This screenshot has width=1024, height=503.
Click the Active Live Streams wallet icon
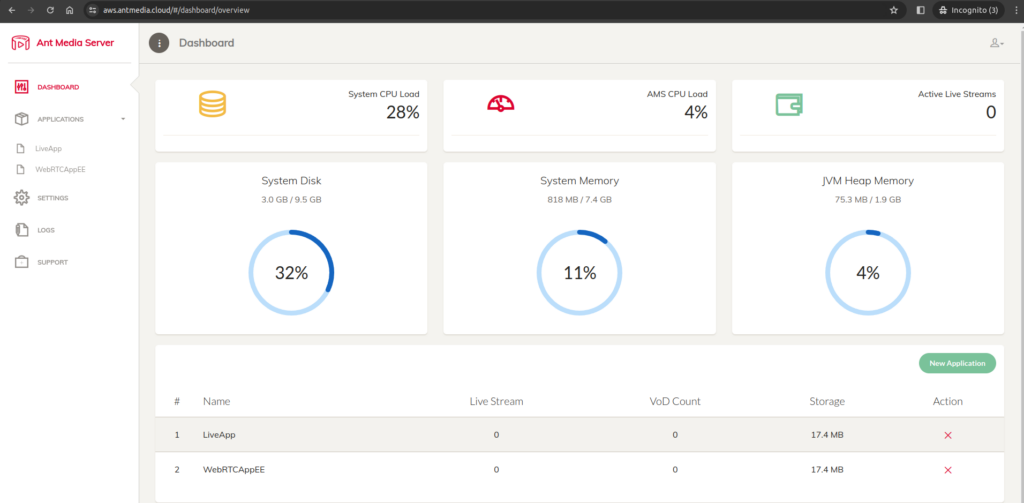click(x=789, y=105)
